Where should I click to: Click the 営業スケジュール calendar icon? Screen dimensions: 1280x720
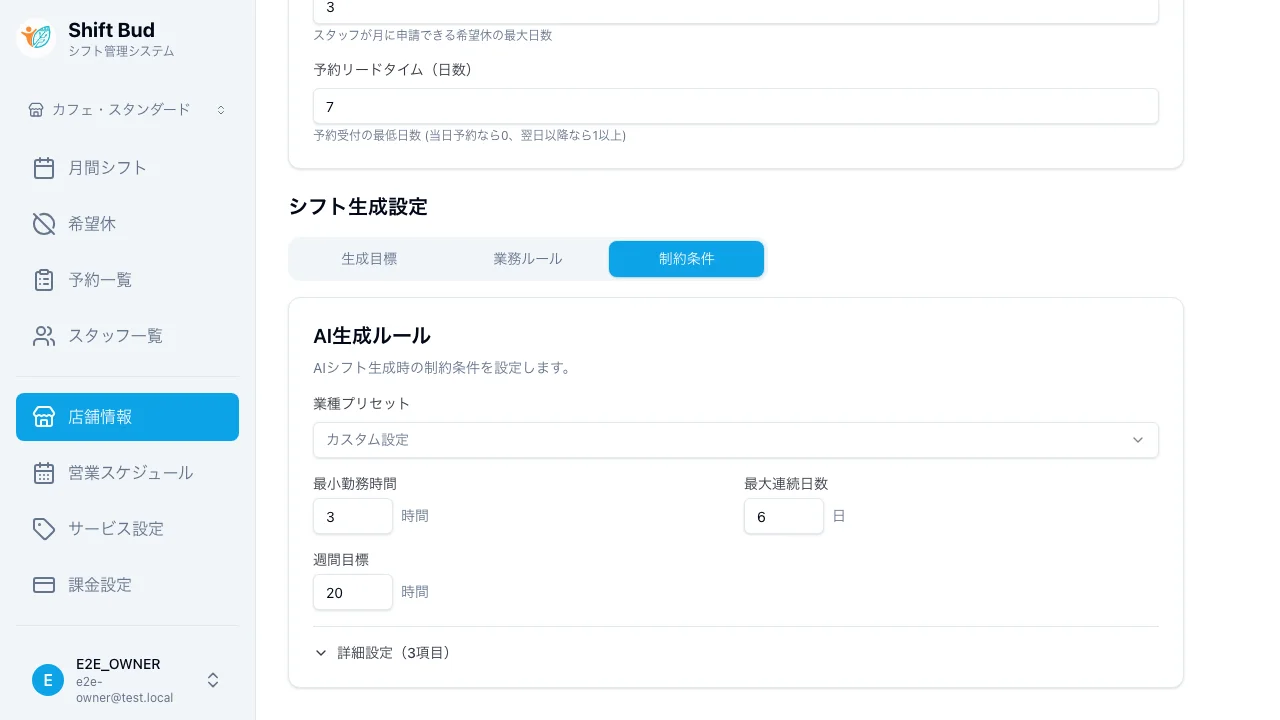(x=44, y=472)
